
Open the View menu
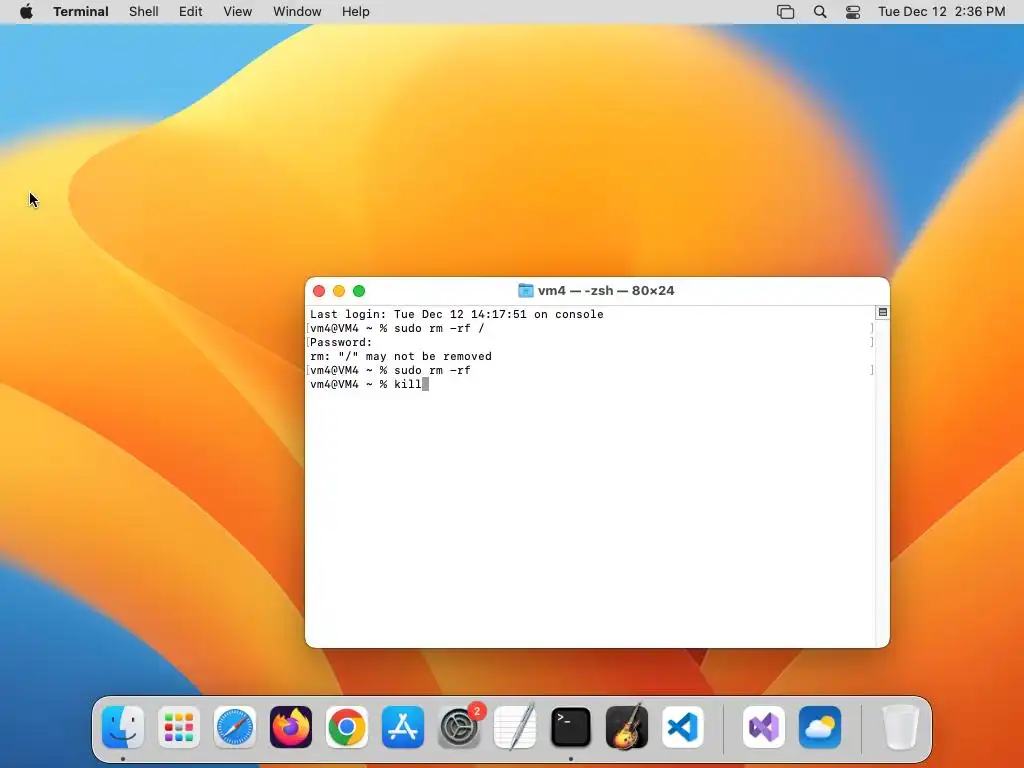pos(238,12)
